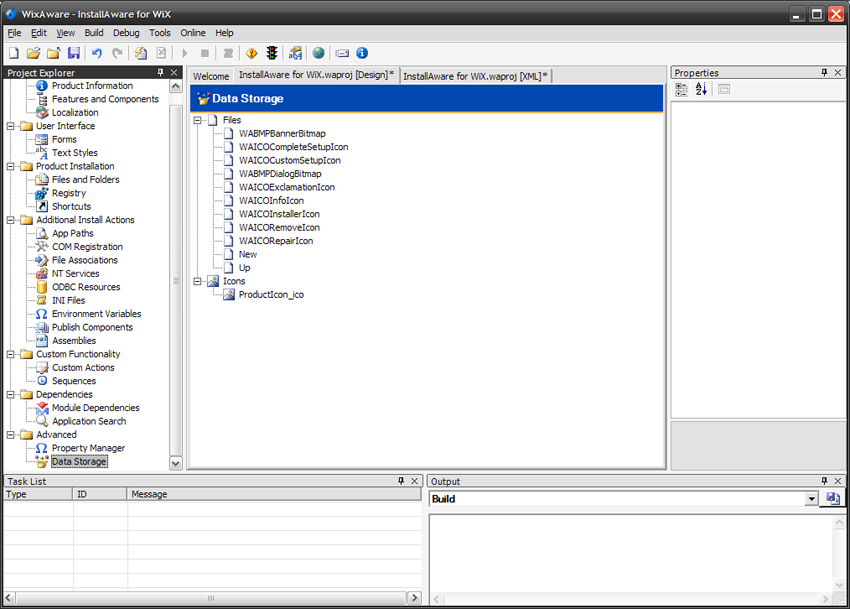Select Environment Variables item

[x=96, y=314]
